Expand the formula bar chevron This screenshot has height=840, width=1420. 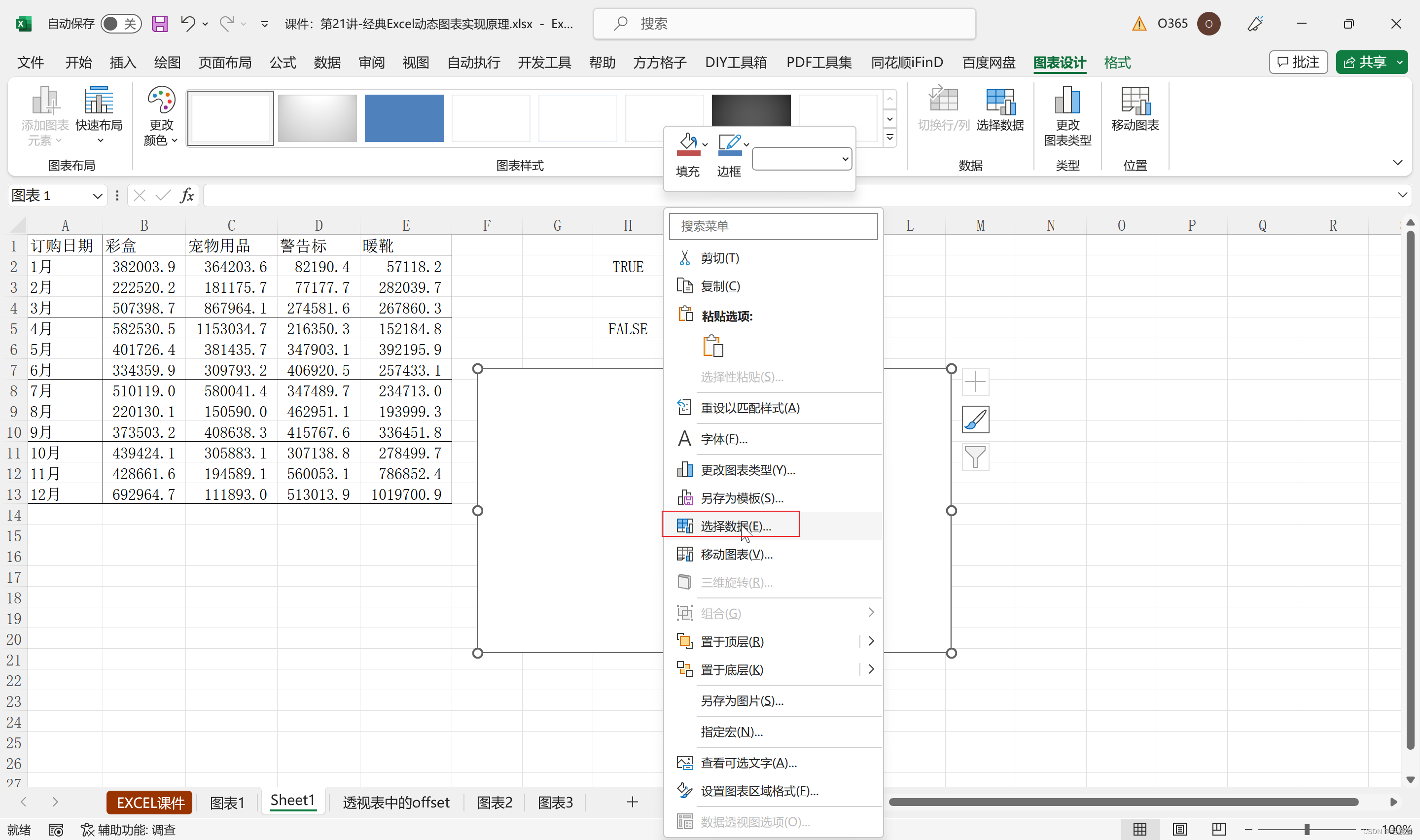[1402, 195]
